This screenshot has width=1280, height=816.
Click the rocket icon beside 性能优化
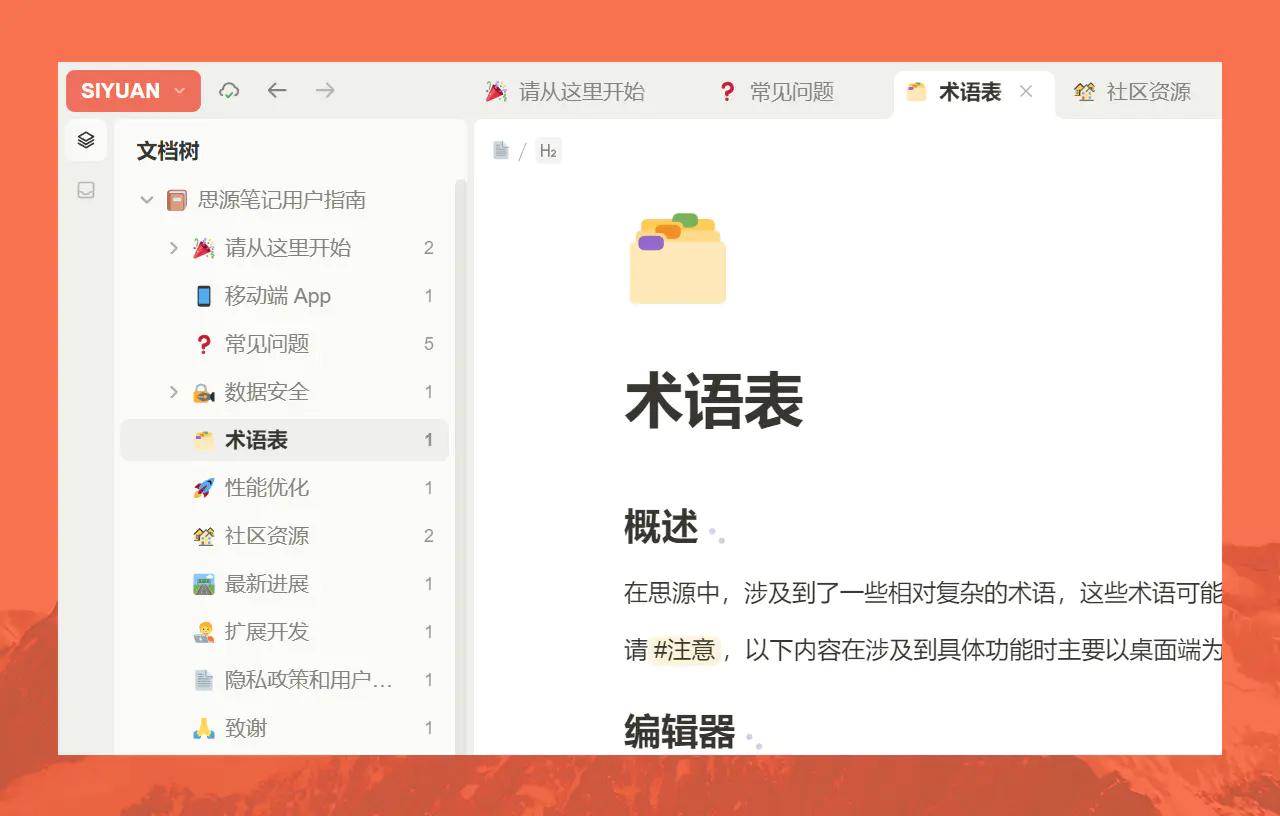204,488
